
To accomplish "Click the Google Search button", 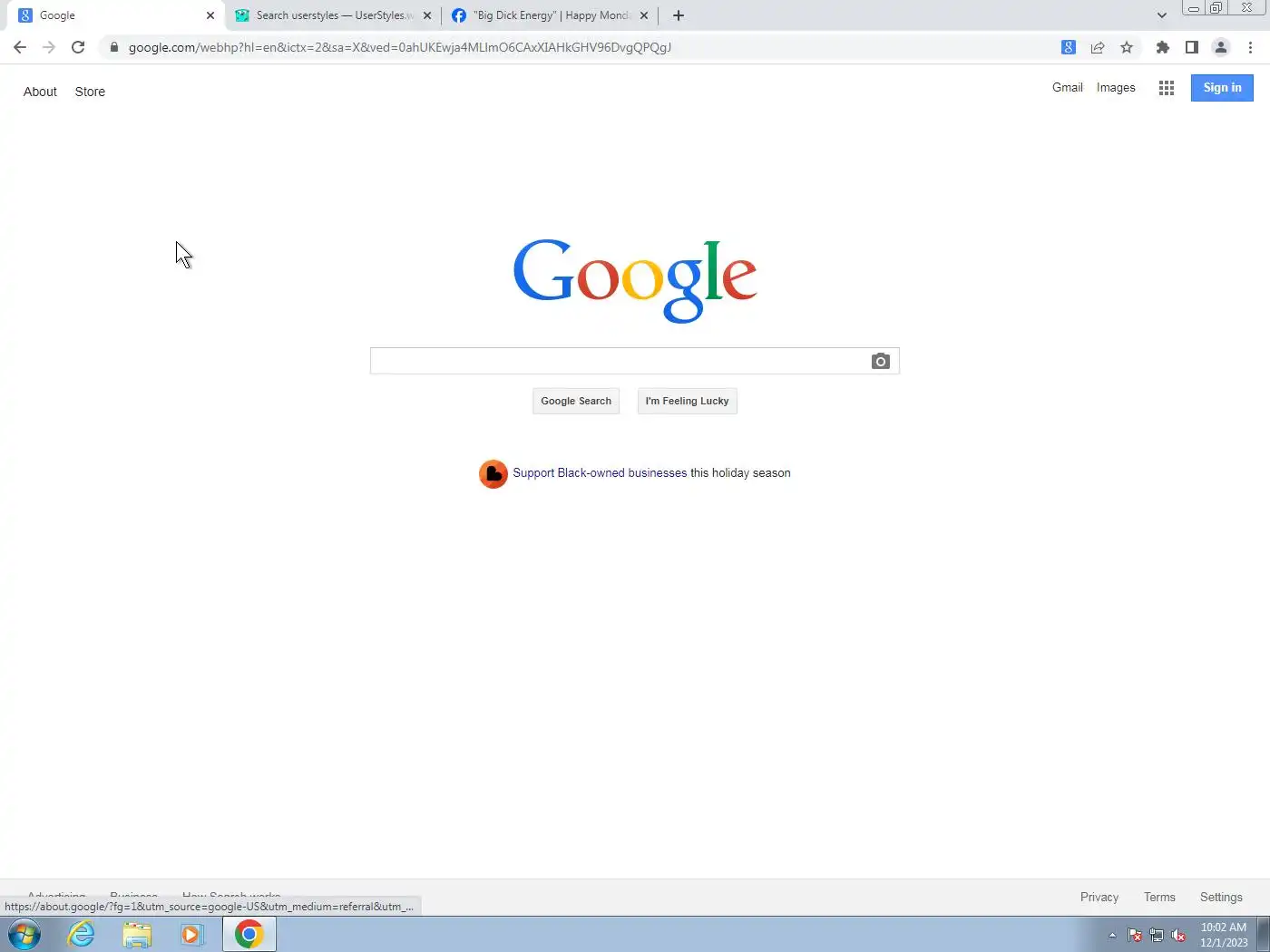I will pos(576,401).
